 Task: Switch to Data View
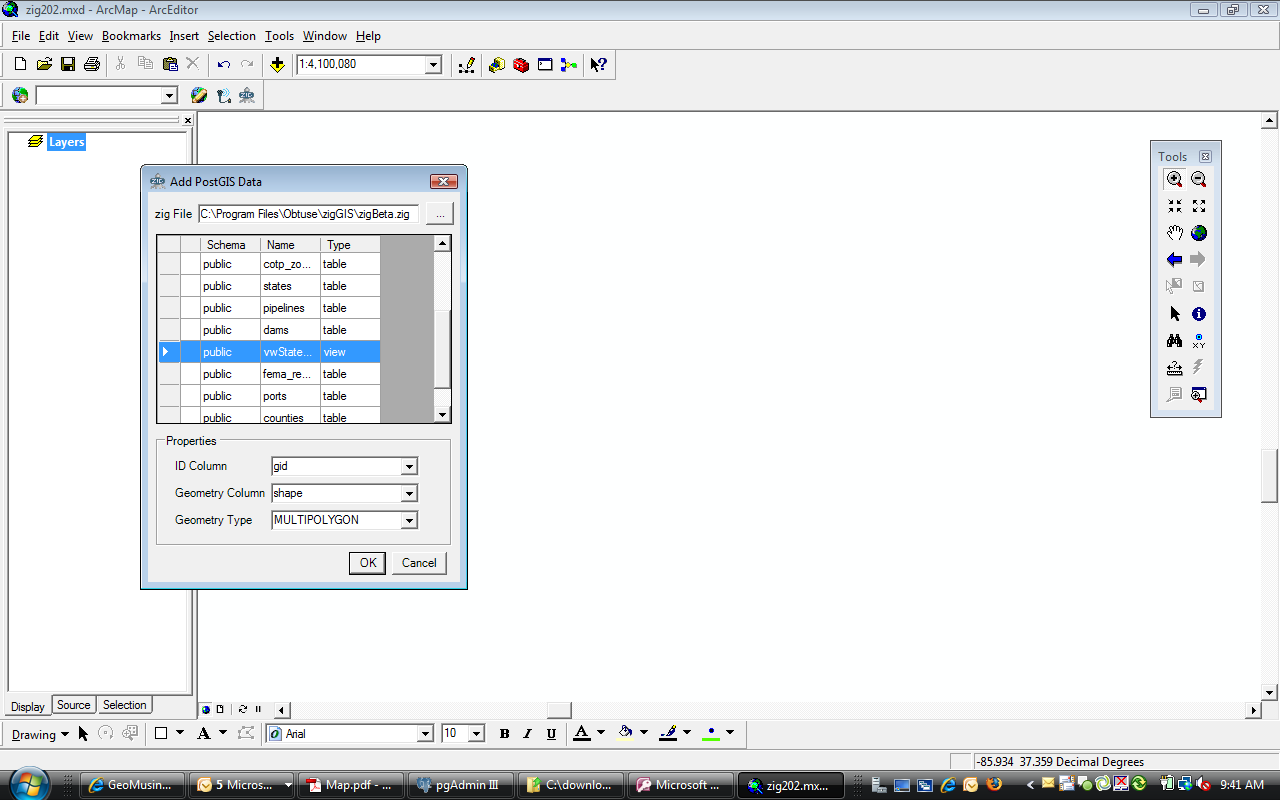206,709
